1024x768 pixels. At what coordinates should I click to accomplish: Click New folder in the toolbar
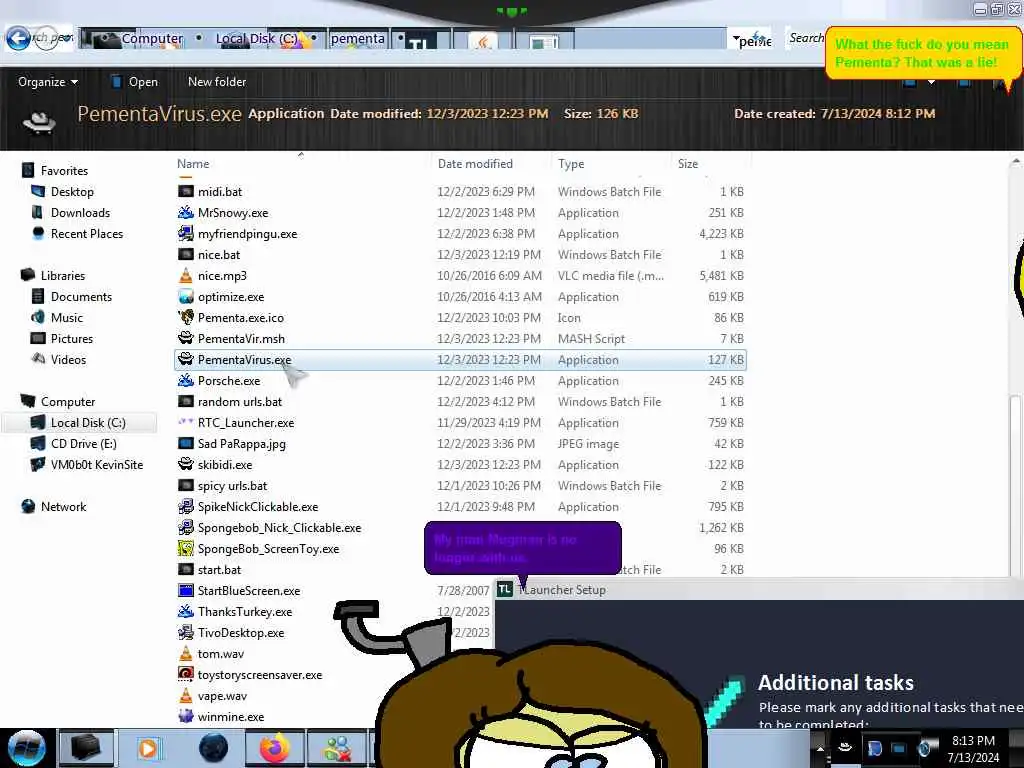(217, 82)
